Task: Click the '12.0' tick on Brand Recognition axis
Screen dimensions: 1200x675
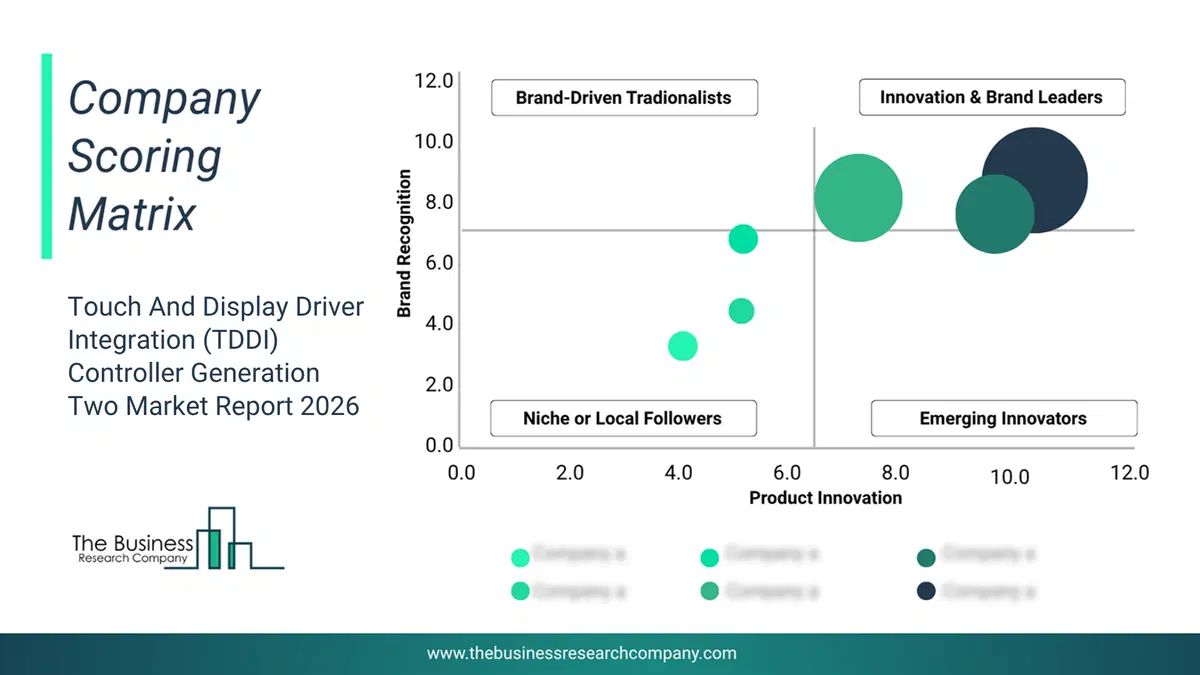Action: pyautogui.click(x=434, y=81)
